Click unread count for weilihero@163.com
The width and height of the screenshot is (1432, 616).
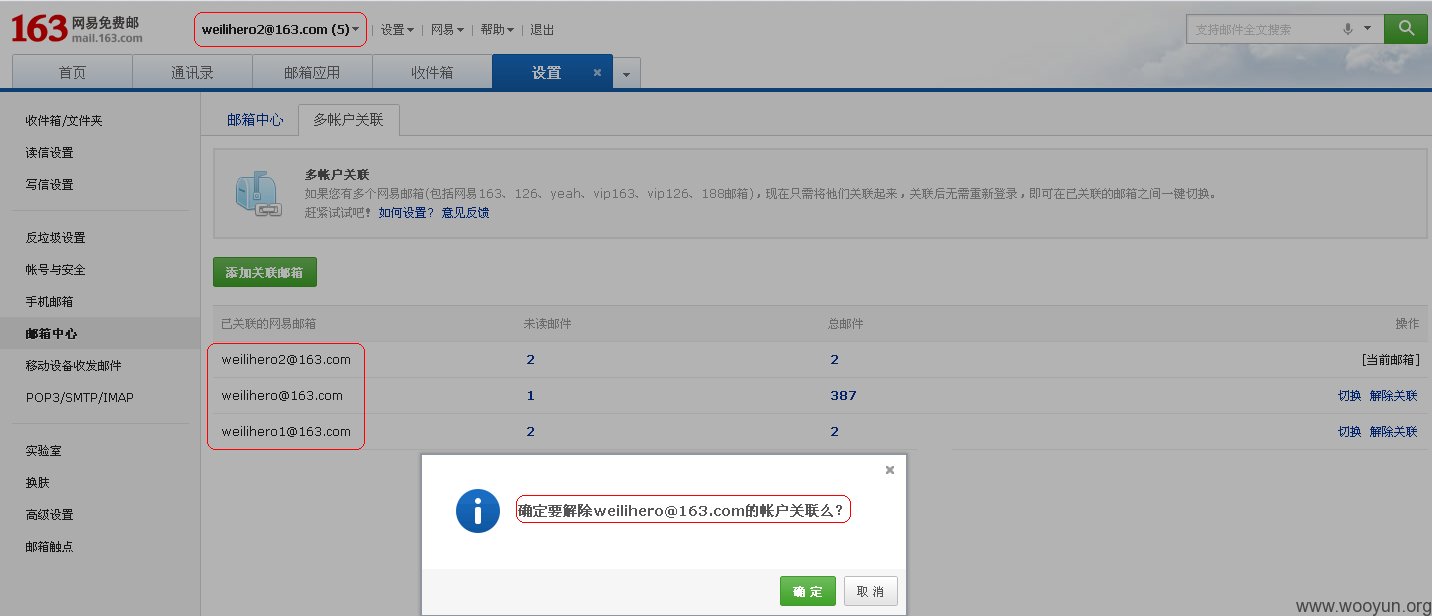point(530,396)
